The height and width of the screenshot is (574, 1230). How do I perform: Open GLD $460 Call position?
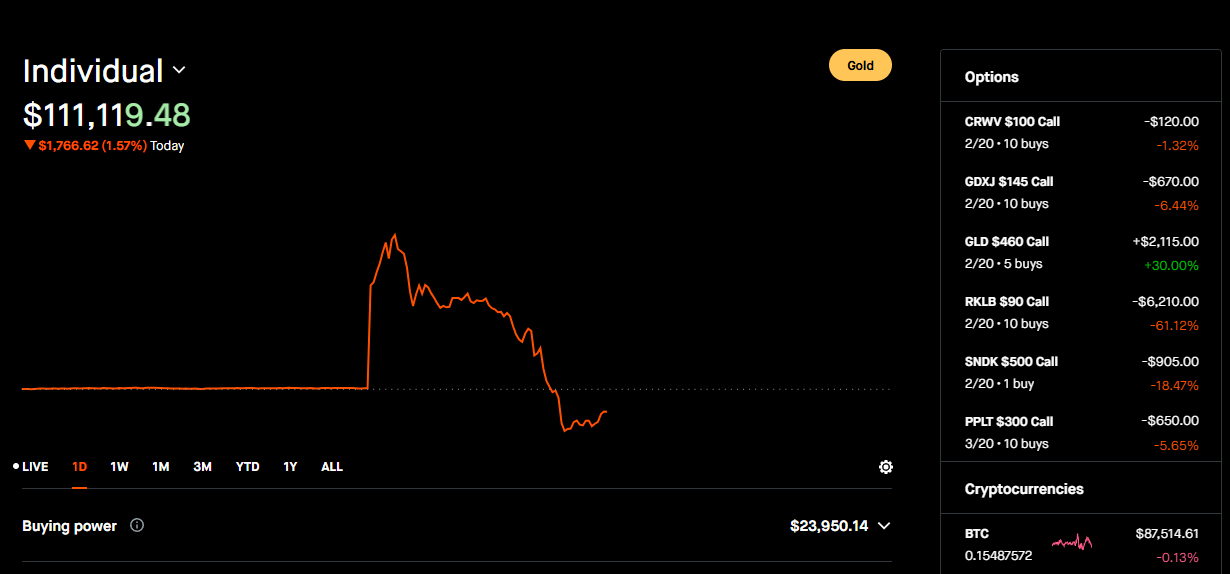pyautogui.click(x=1081, y=252)
